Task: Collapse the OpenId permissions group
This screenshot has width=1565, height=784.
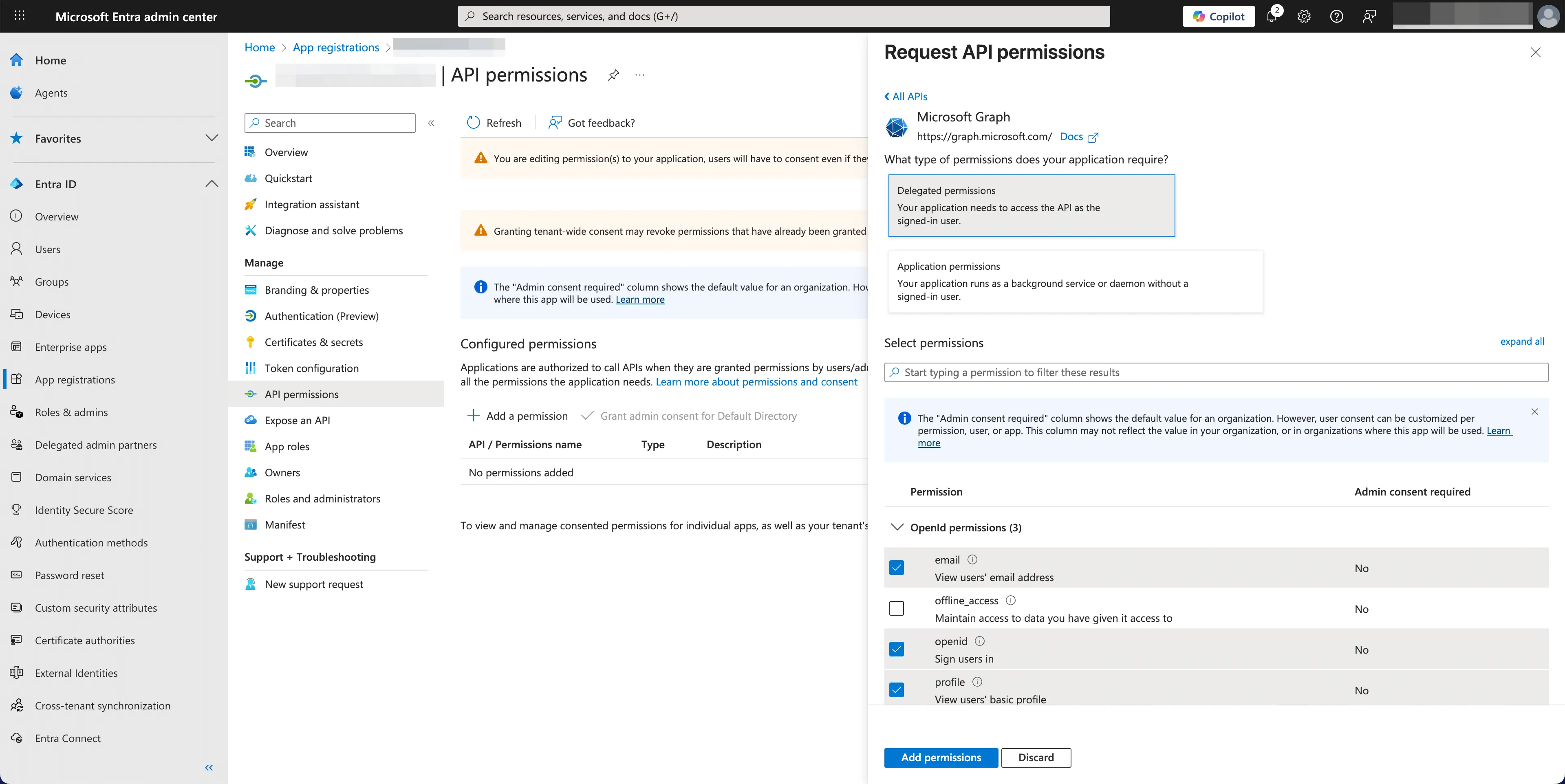Action: coord(897,527)
